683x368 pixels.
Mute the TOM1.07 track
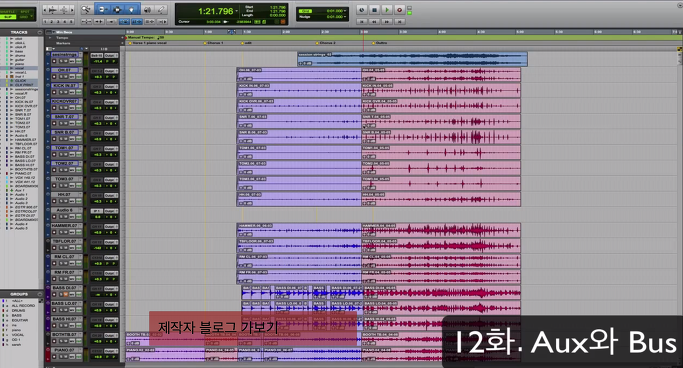click(x=67, y=155)
